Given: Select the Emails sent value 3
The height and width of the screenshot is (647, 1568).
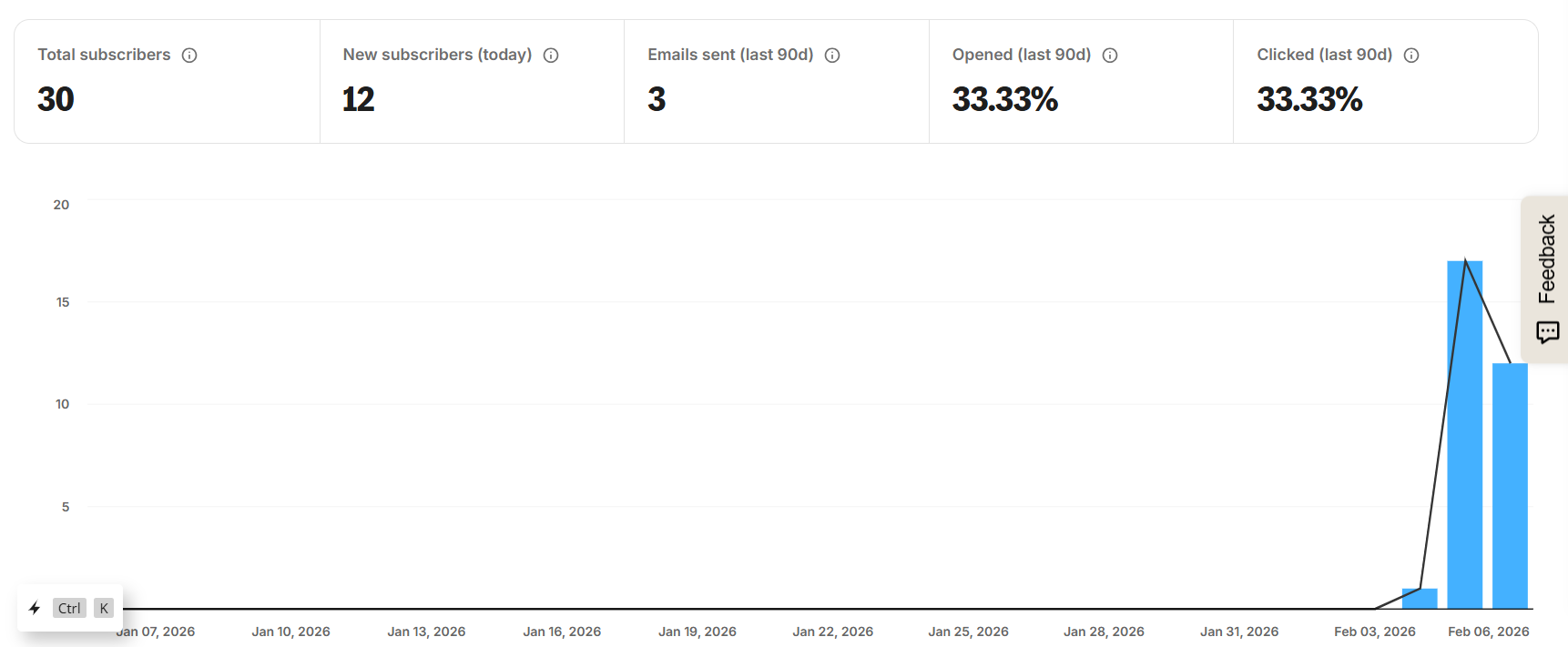Looking at the screenshot, I should [x=657, y=99].
